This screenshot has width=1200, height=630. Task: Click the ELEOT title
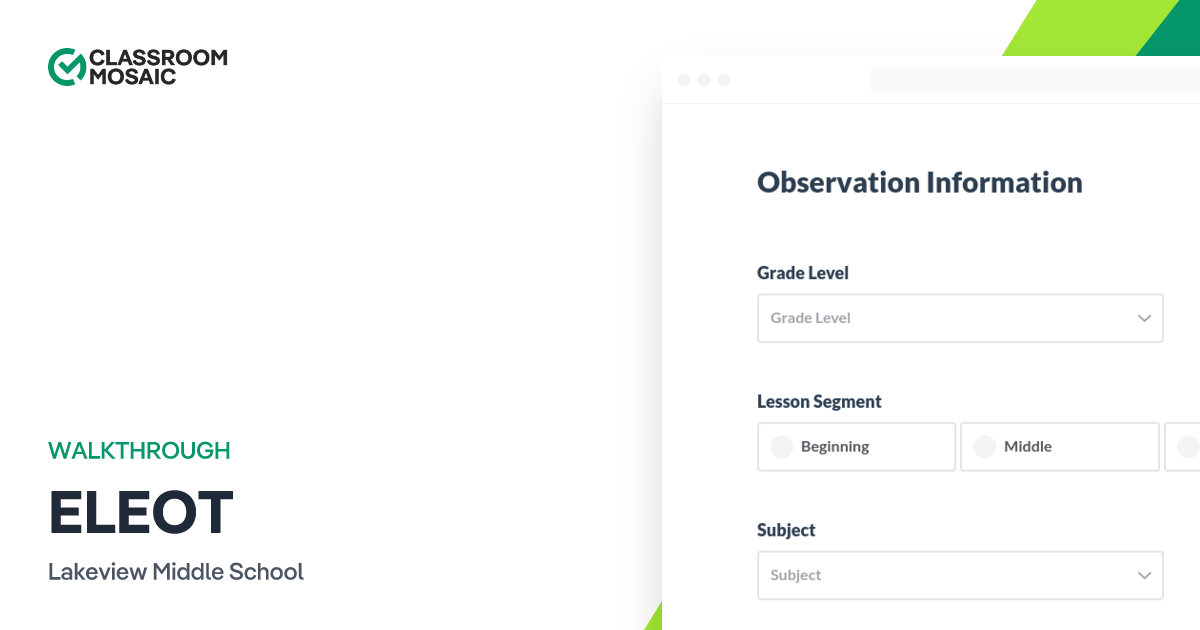coord(140,512)
